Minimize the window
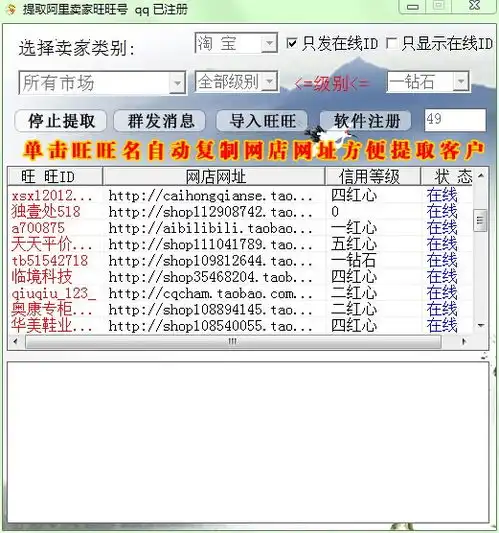Image resolution: width=499 pixels, height=533 pixels. pyautogui.click(x=412, y=6)
